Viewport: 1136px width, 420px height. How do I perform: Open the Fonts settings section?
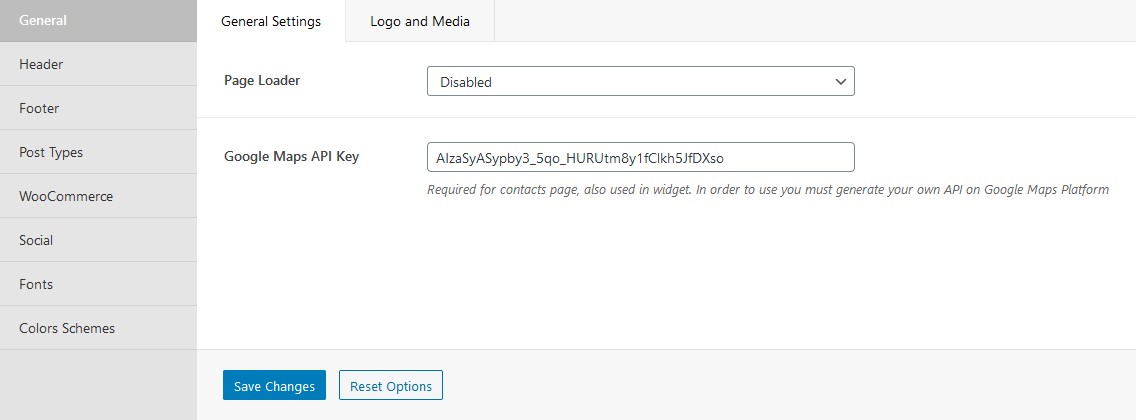pos(98,284)
